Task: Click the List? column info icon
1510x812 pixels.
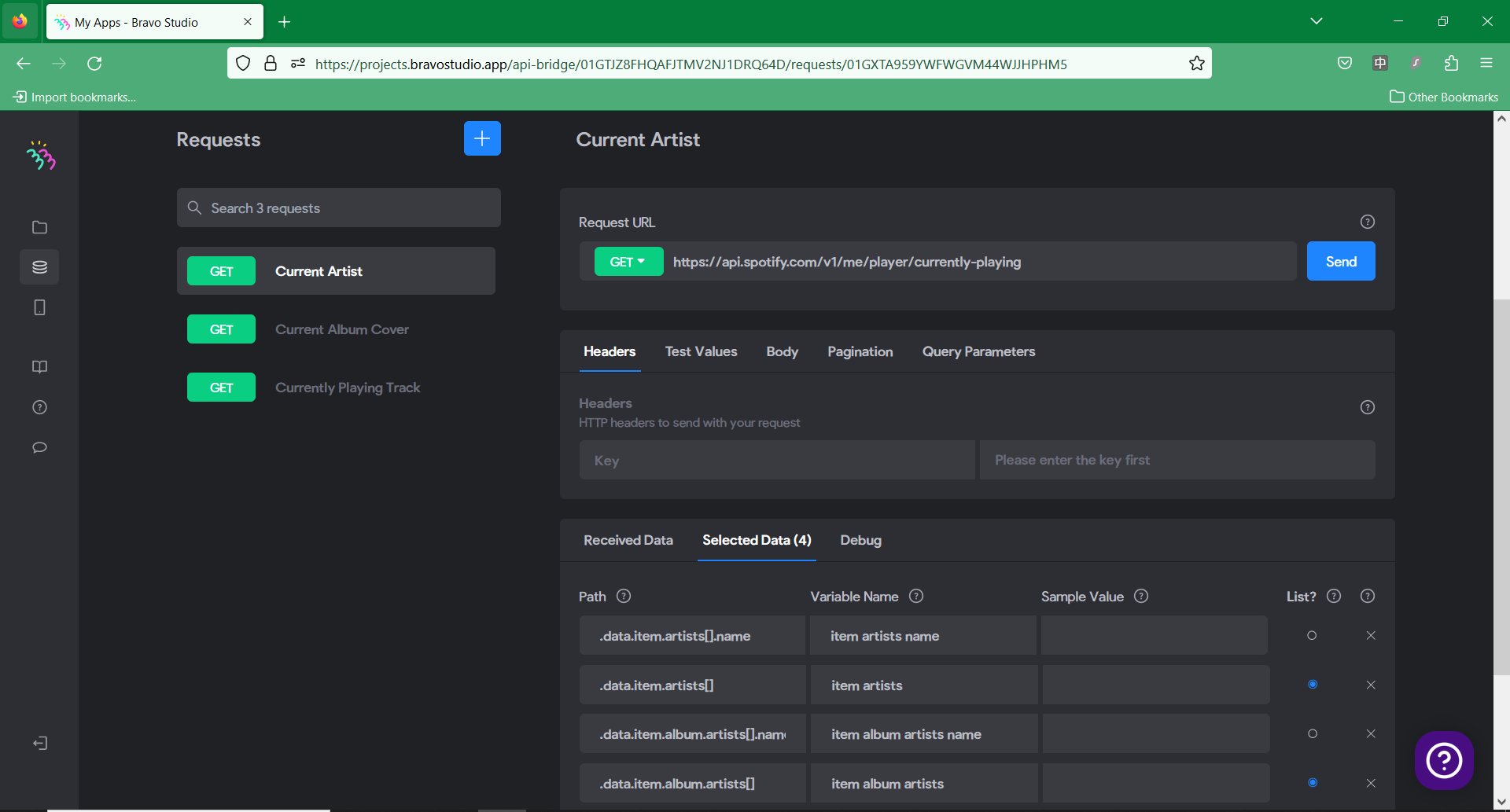Action: pos(1334,596)
